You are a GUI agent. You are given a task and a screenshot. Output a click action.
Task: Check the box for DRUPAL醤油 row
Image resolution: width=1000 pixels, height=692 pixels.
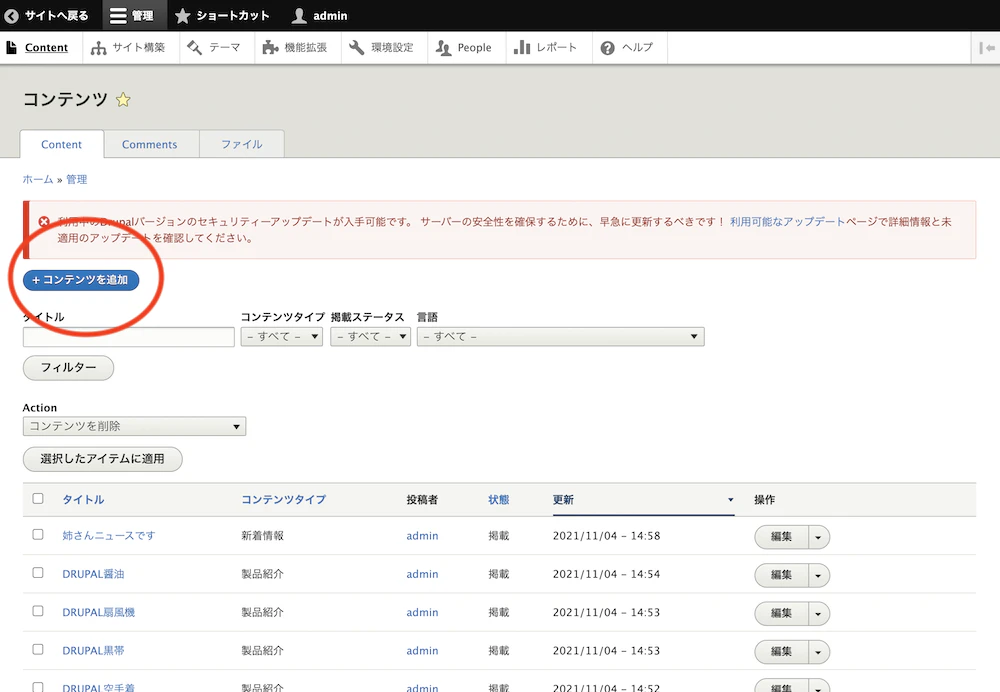click(x=38, y=573)
